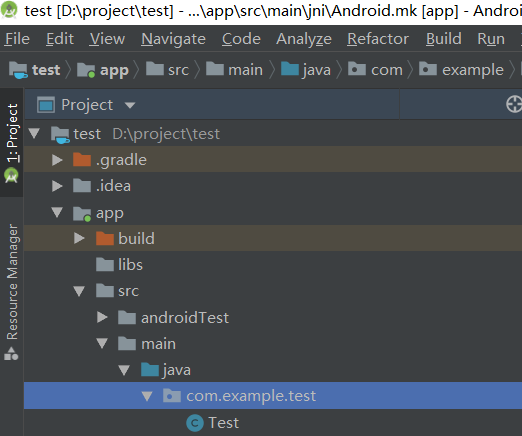Select the Test class file
Screen dimensions: 522x436
273,423
